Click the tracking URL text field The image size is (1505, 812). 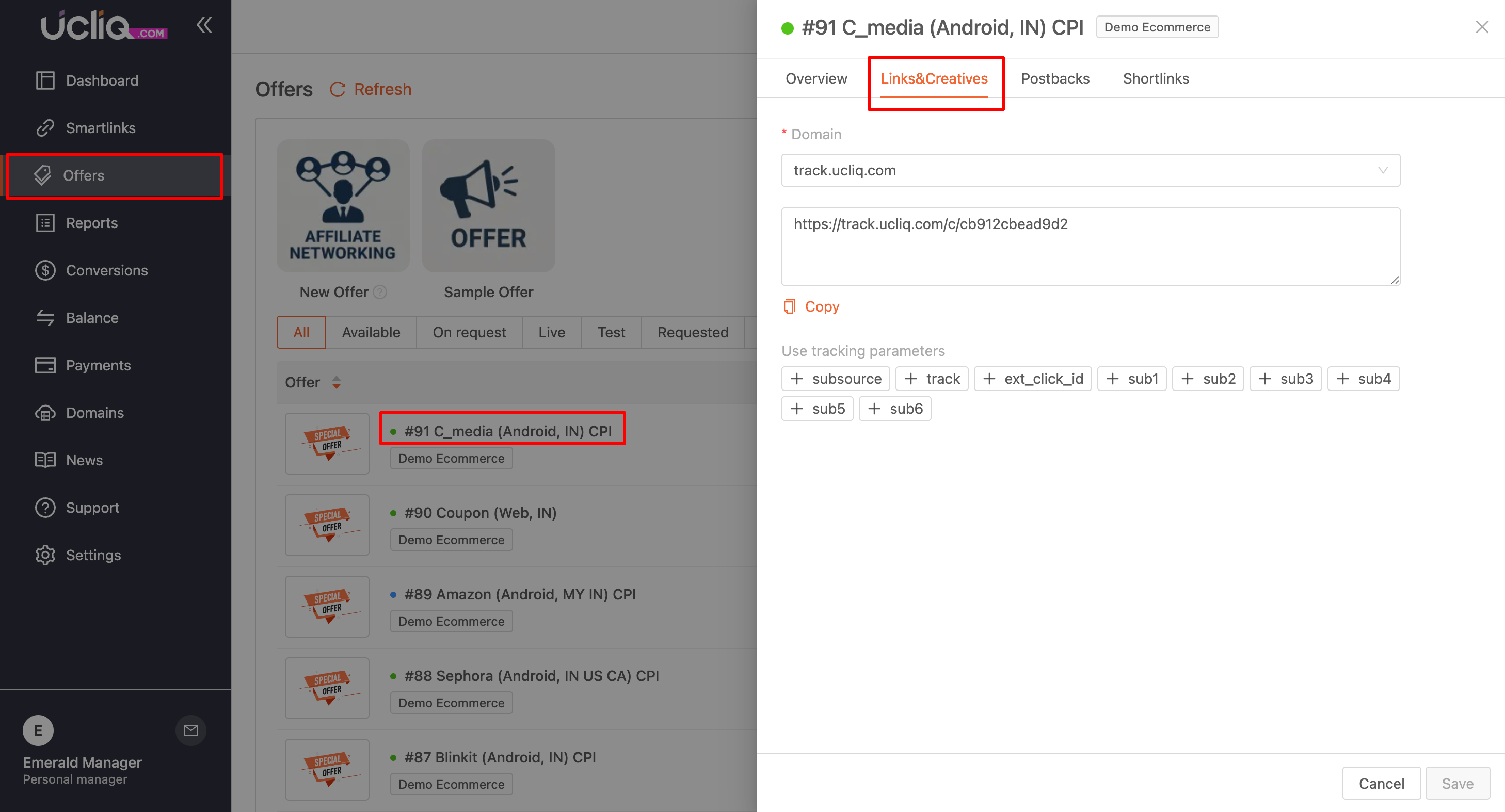pyautogui.click(x=1090, y=246)
